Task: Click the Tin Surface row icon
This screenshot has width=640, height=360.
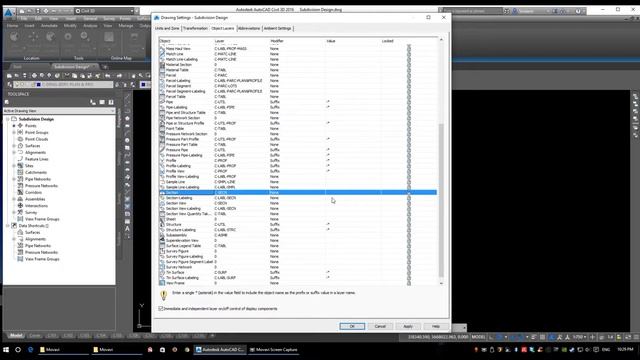Action: tap(162, 272)
